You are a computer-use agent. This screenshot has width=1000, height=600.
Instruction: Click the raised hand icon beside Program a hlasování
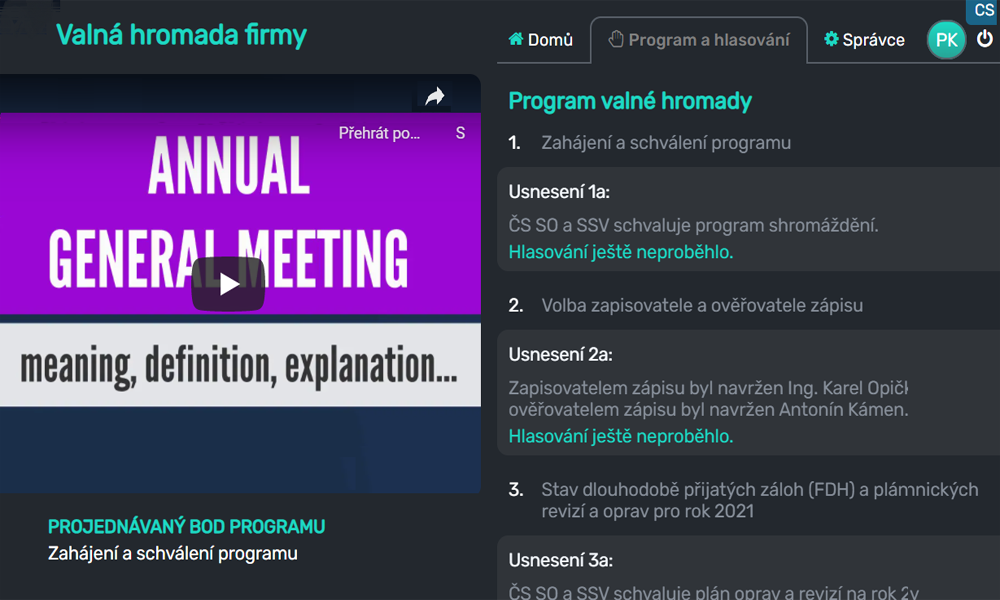pyautogui.click(x=617, y=39)
